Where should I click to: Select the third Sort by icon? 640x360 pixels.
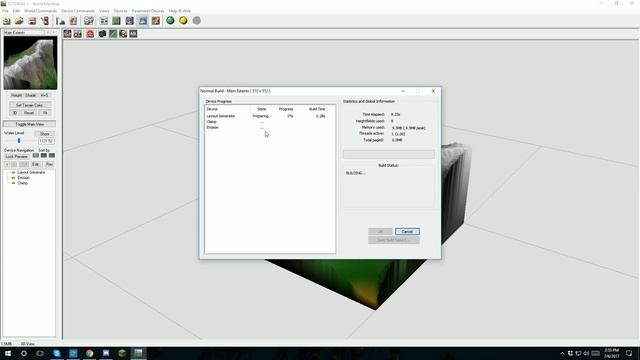point(52,156)
